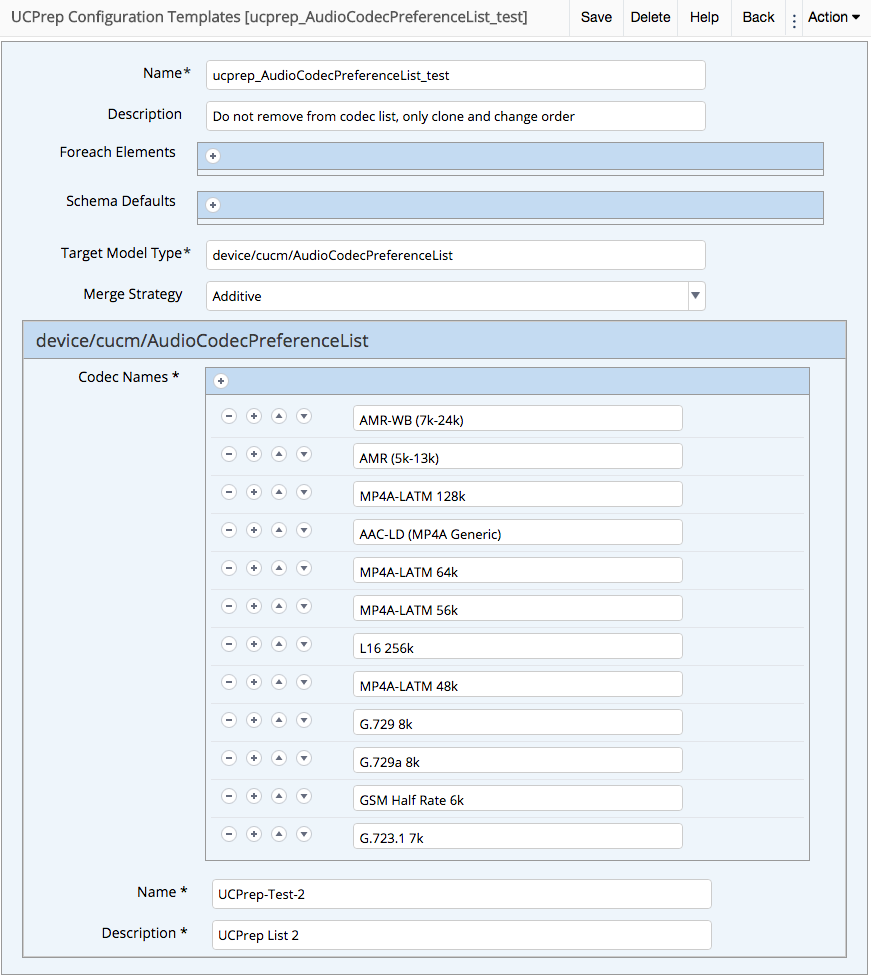871x979 pixels.
Task: Open the Merge Strategy dropdown
Action: [x=695, y=296]
